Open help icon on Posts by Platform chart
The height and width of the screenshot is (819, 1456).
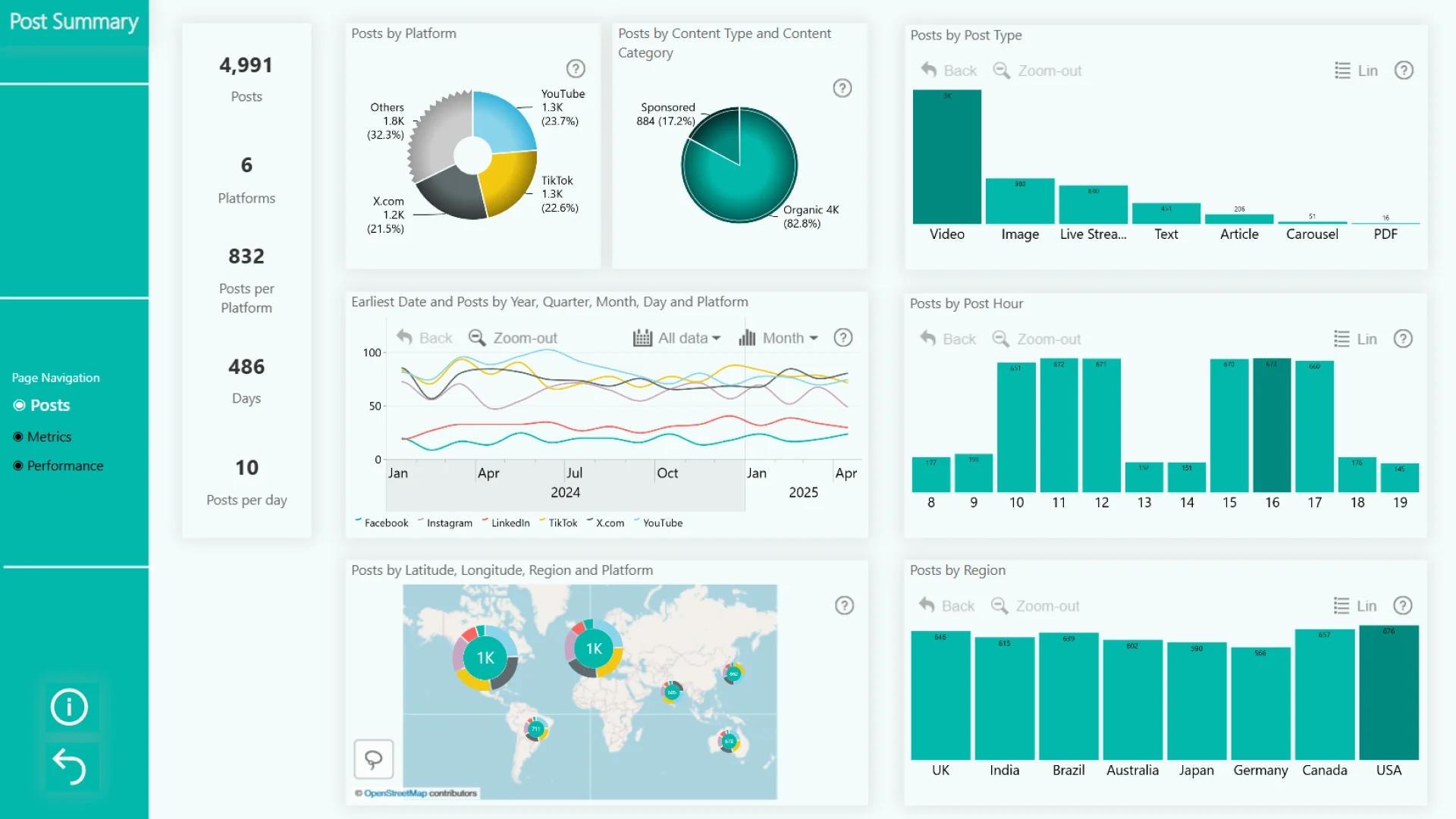coord(576,69)
